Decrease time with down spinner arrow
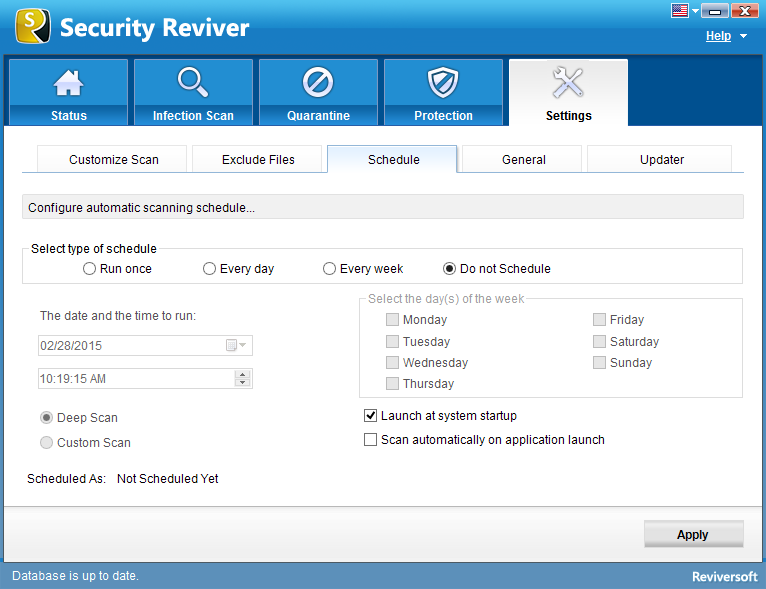Screen dimensions: 766x589 pos(242,383)
